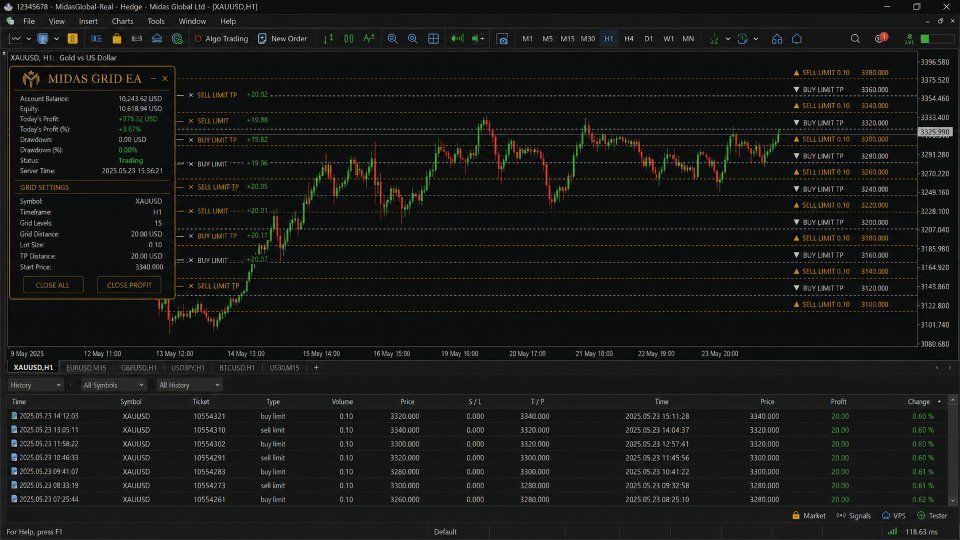Switch chart to W1 timeframe
Image resolution: width=960 pixels, height=540 pixels.
click(669, 39)
